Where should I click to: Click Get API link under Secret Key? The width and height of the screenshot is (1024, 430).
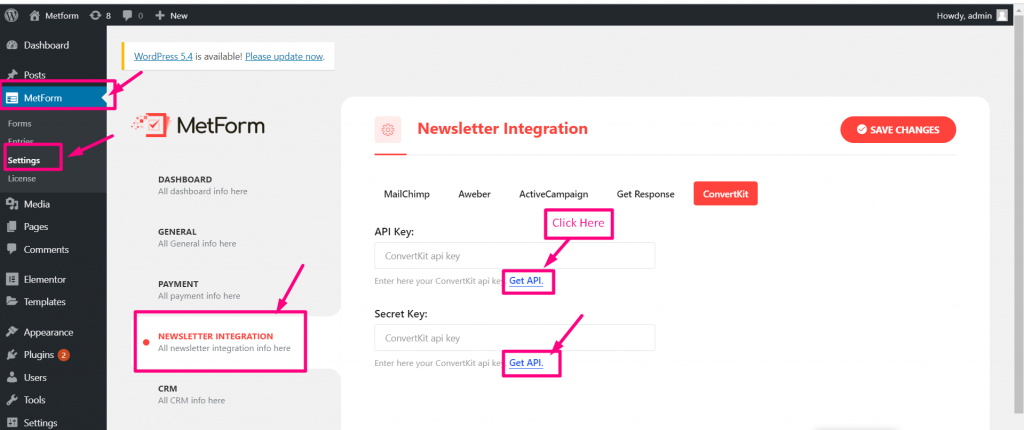click(526, 363)
